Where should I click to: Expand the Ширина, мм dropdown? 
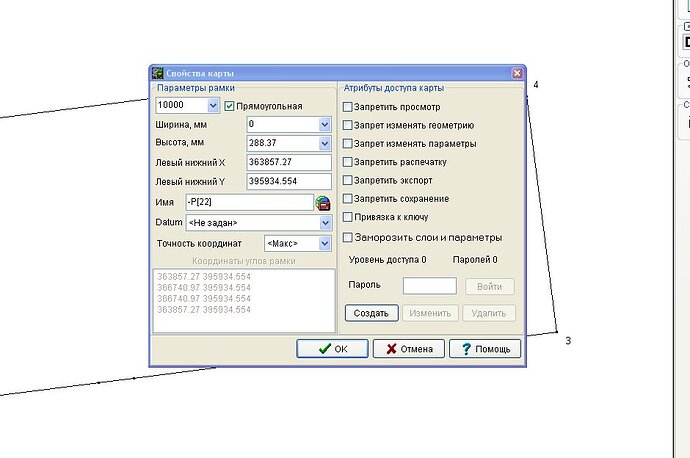[324, 125]
